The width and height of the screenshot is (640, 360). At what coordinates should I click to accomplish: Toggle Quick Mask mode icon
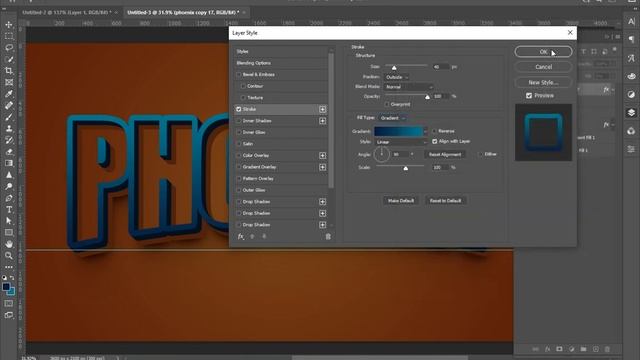coord(9,304)
